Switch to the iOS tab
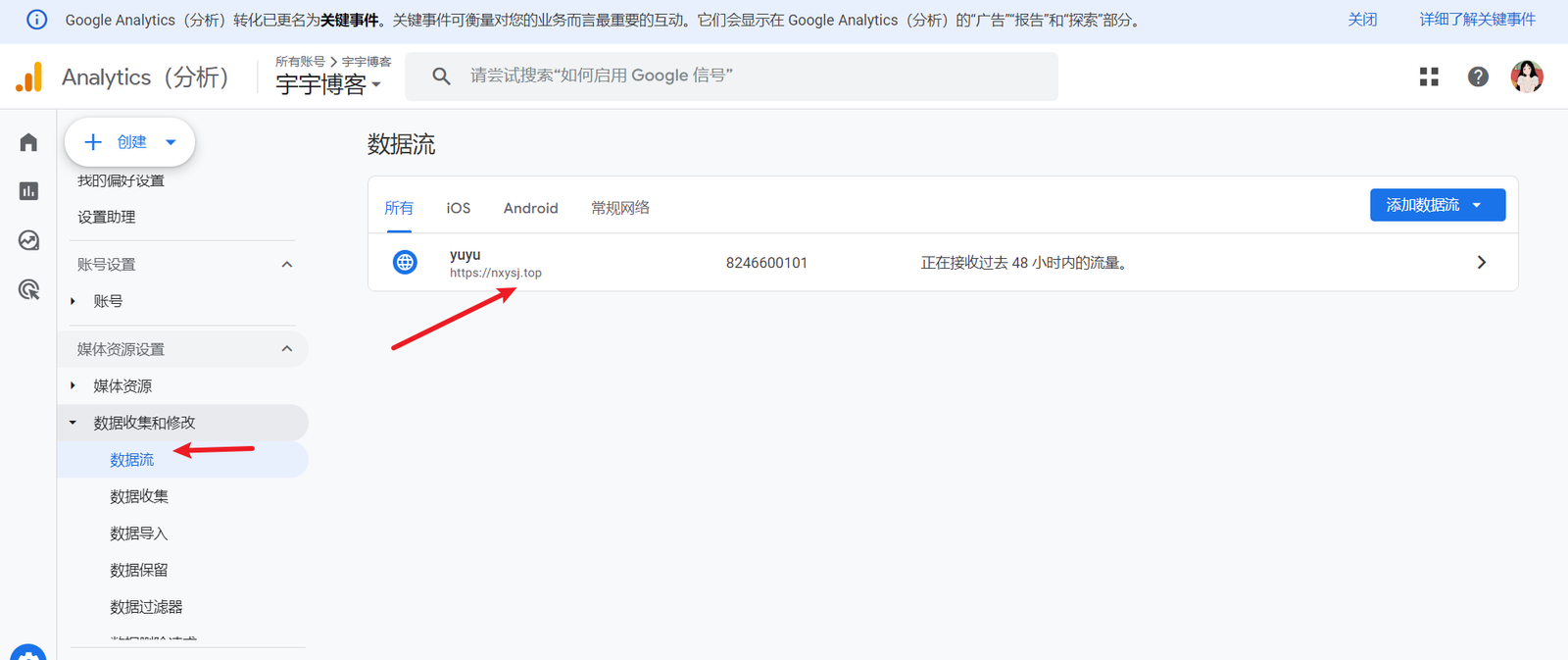Image resolution: width=1568 pixels, height=660 pixels. (459, 208)
